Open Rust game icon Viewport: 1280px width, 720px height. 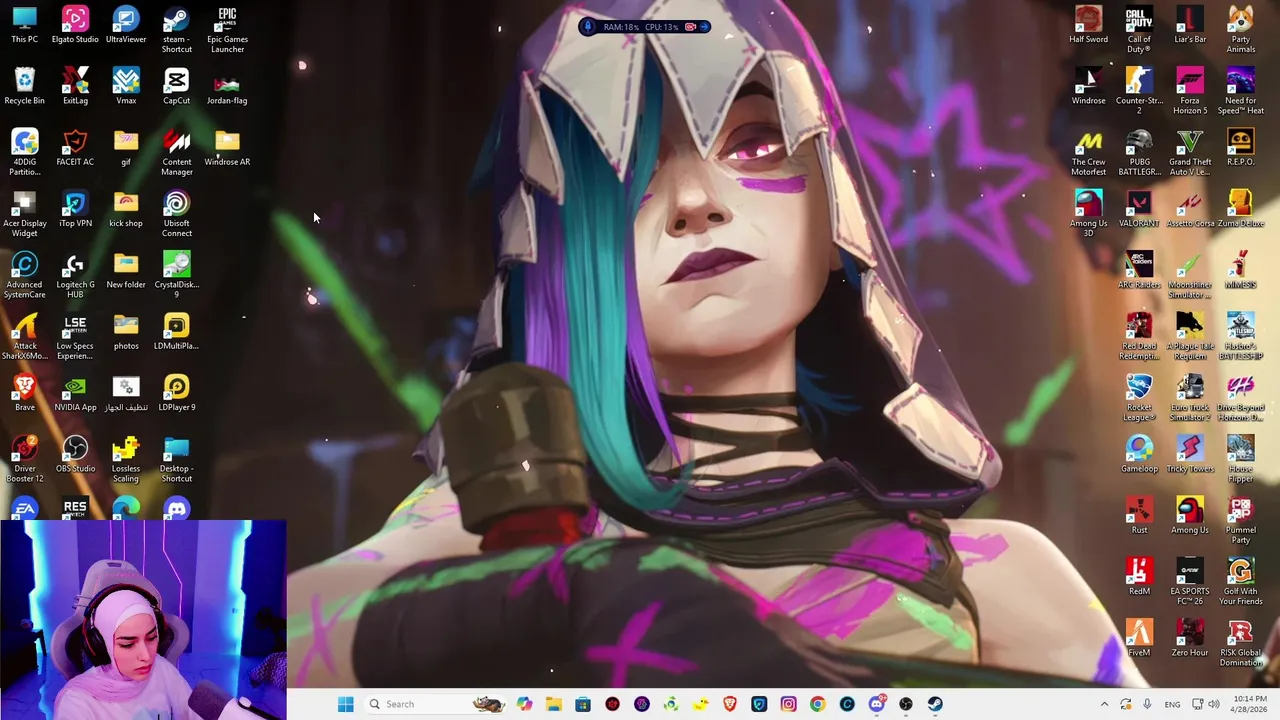click(1139, 515)
